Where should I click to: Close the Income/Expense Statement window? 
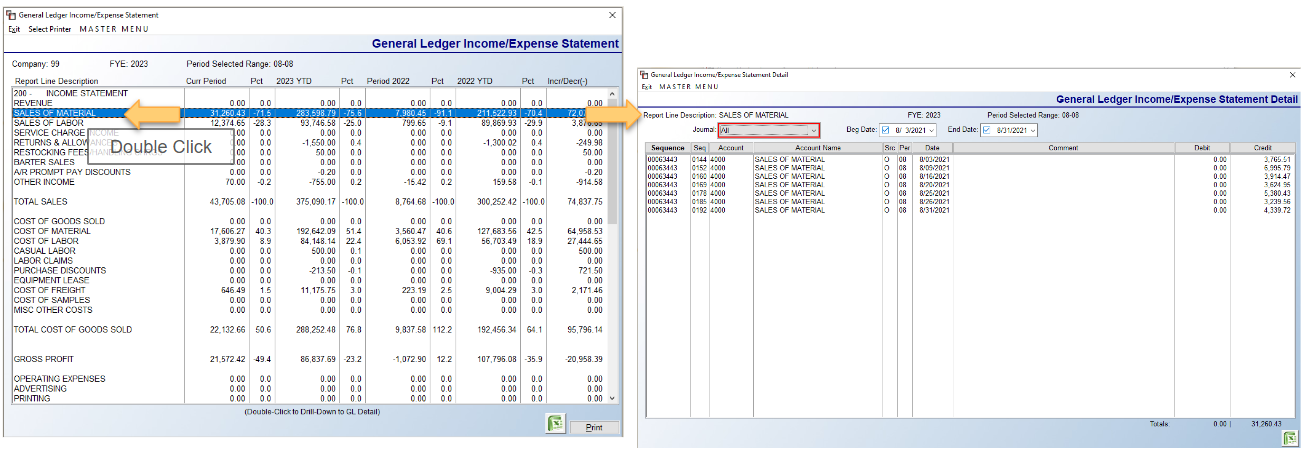(612, 16)
